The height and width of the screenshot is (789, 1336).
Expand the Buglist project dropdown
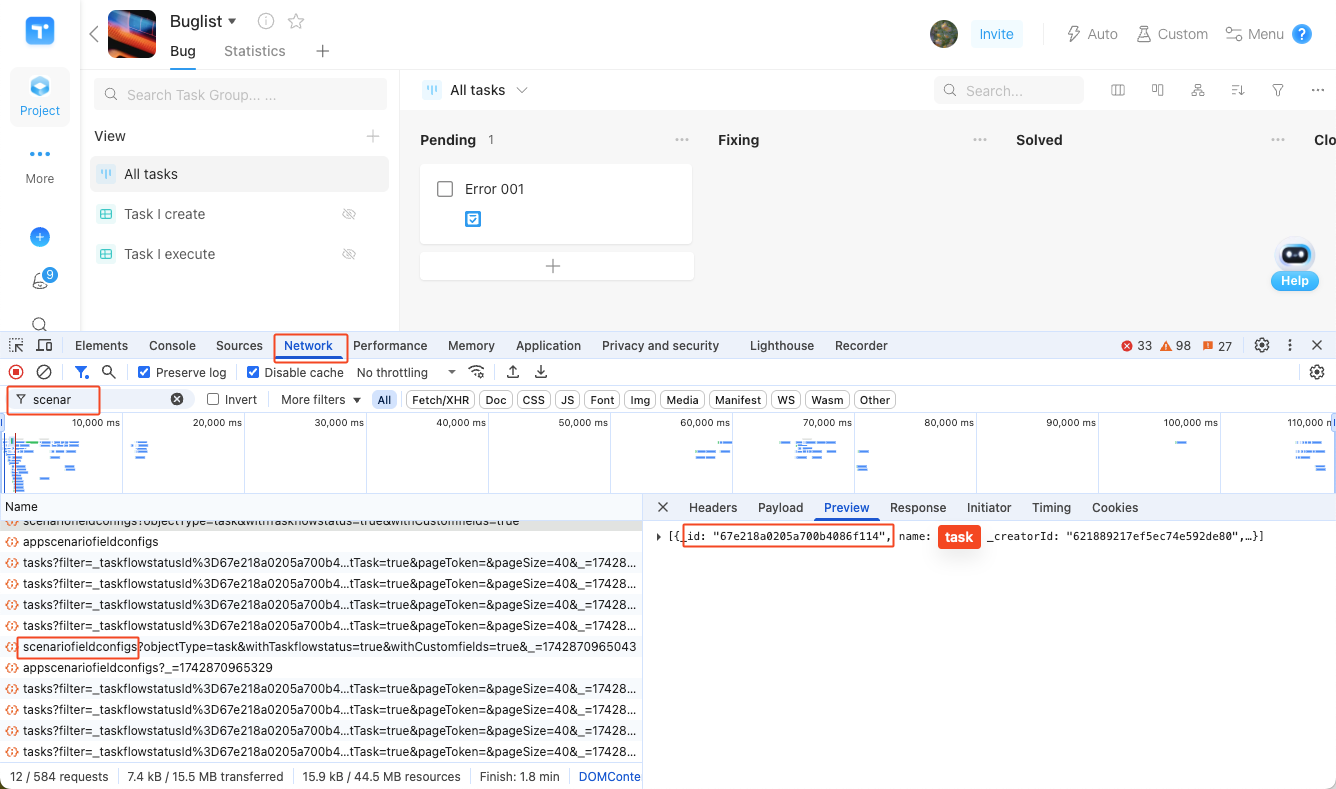click(233, 21)
